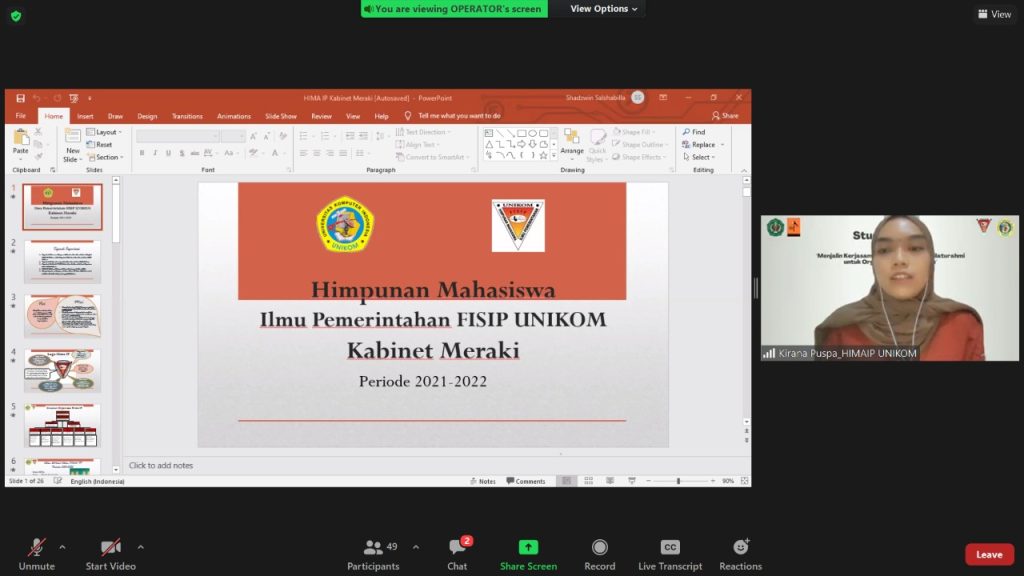Viewport: 1024px width, 576px height.
Task: Switch to the Animations tab
Action: [x=234, y=116]
